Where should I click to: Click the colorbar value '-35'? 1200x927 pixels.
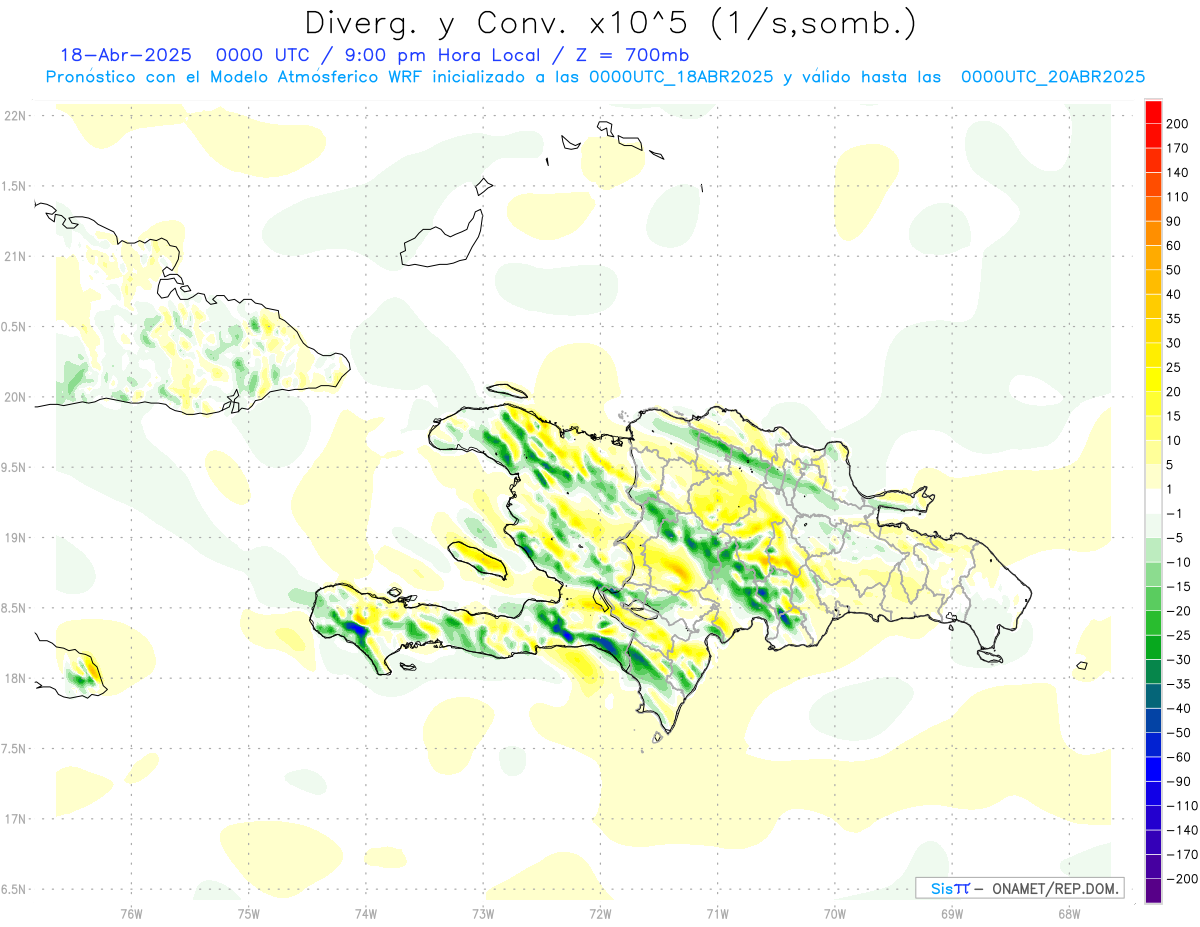[x=1178, y=685]
